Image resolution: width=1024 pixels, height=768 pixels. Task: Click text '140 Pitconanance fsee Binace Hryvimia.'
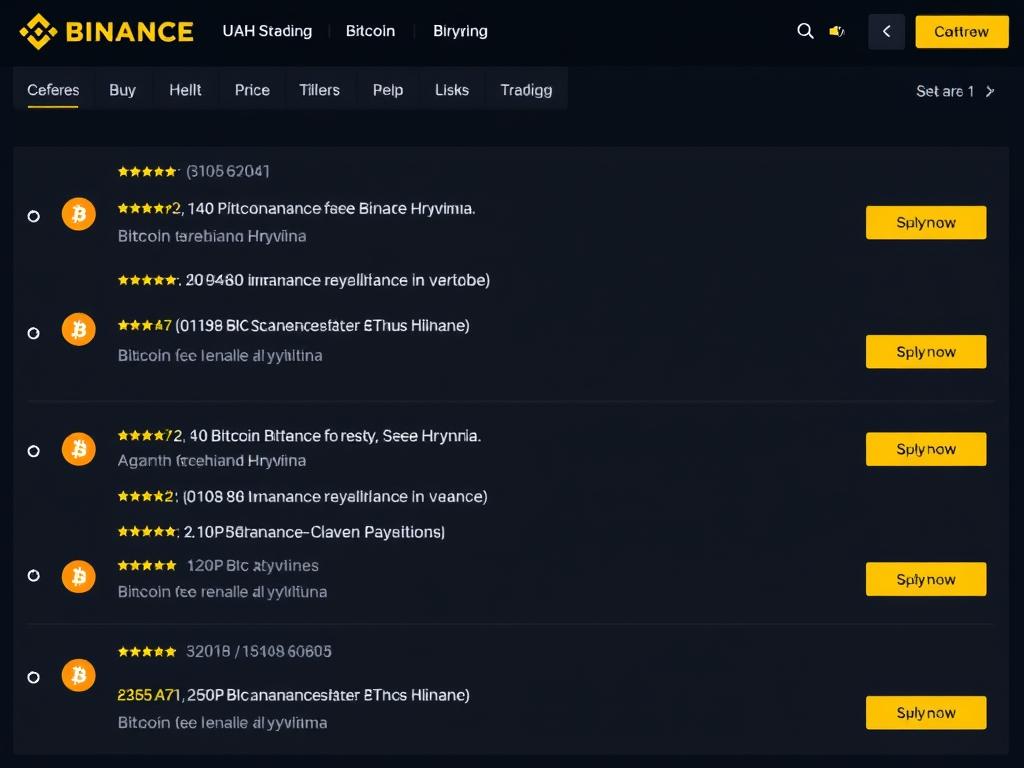point(331,209)
